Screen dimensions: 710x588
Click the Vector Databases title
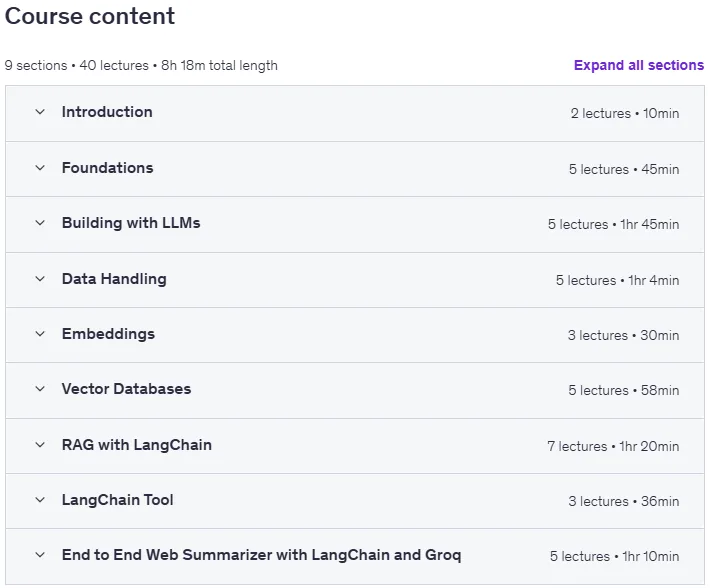[126, 389]
